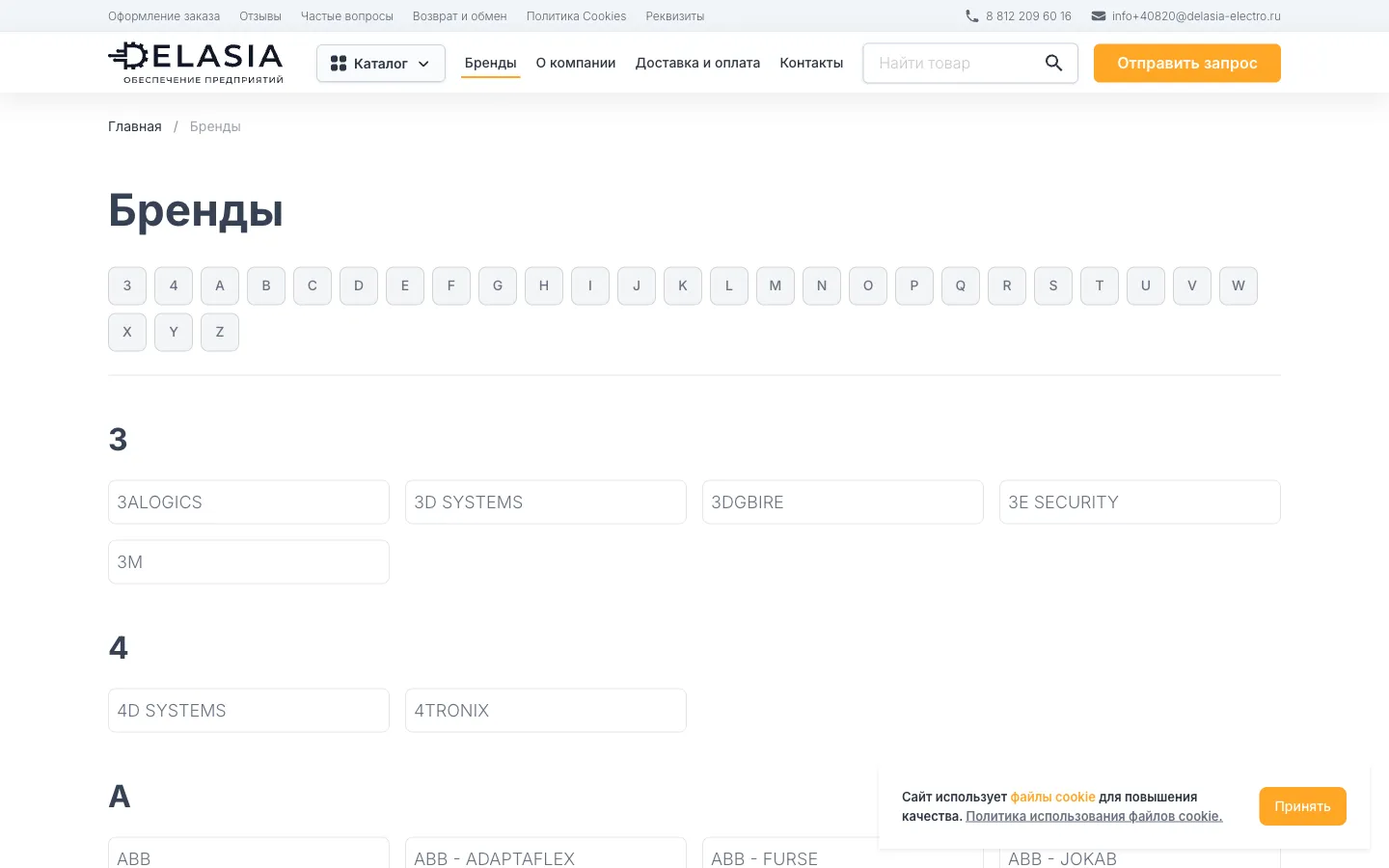Click the search magnifier icon
The image size is (1389, 868).
tap(1053, 63)
